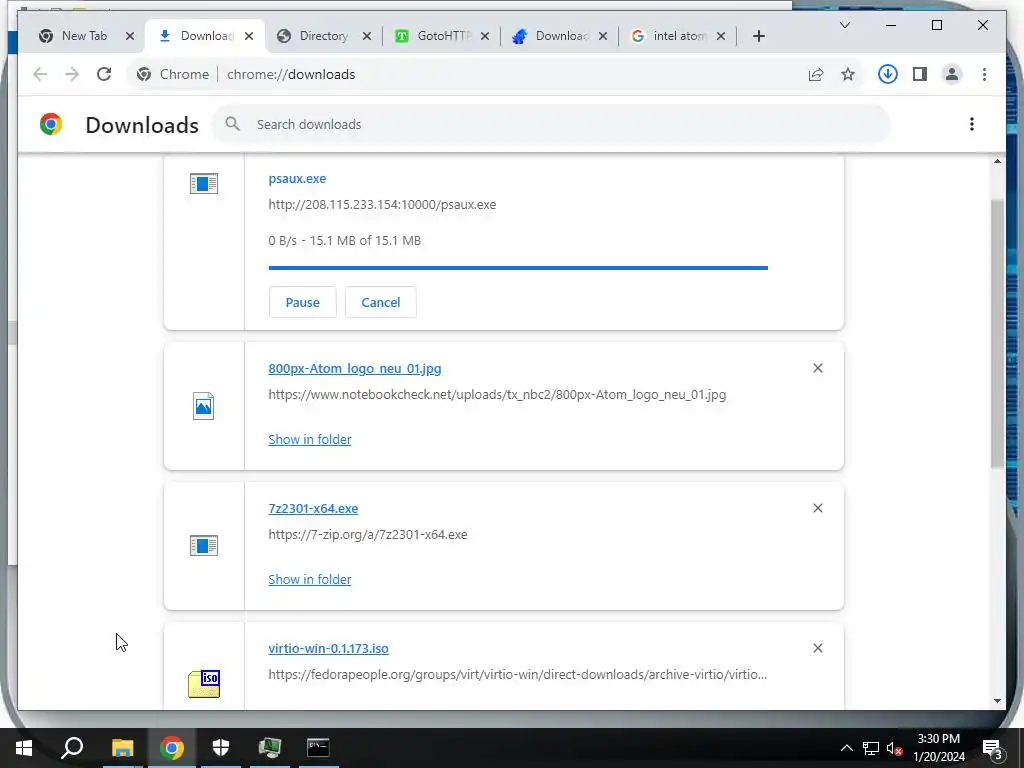Click the magnifier icon in search downloads
1024x768 pixels.
(232, 124)
